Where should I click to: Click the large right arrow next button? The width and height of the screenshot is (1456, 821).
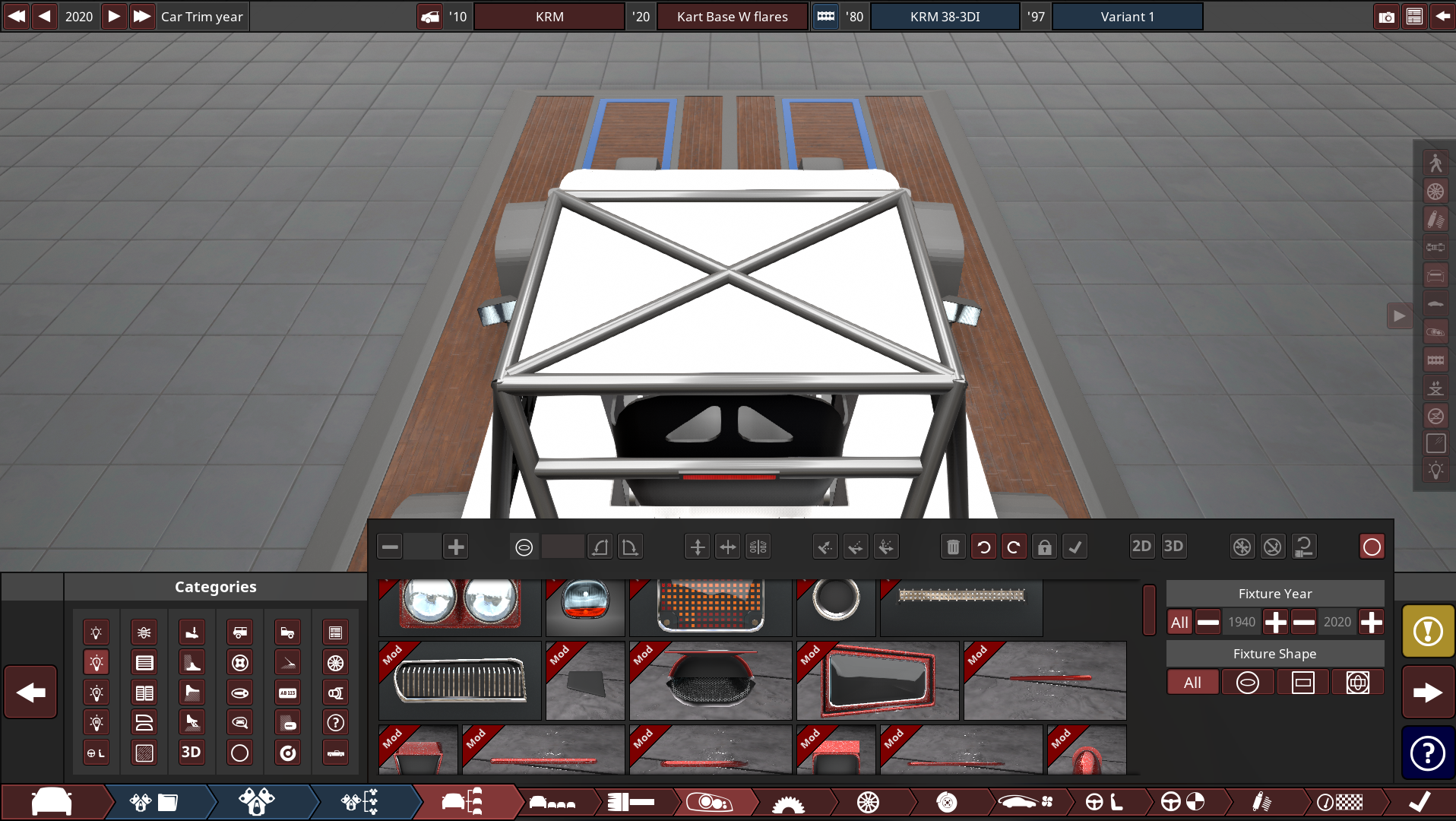tap(1428, 692)
